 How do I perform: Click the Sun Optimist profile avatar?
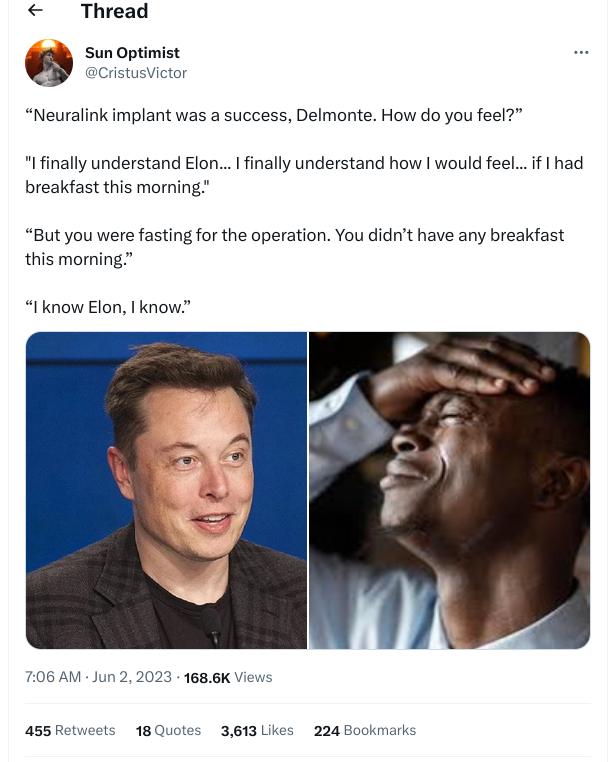(49, 63)
